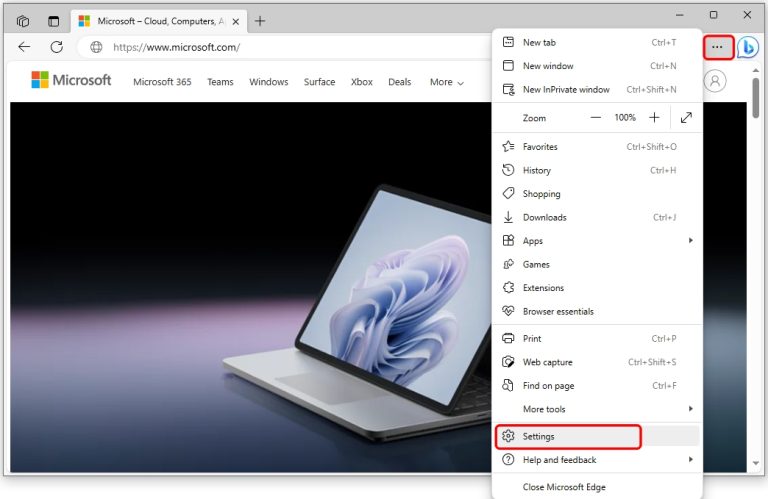The image size is (768, 499).
Task: Click the browser refresh icon
Action: (x=57, y=47)
